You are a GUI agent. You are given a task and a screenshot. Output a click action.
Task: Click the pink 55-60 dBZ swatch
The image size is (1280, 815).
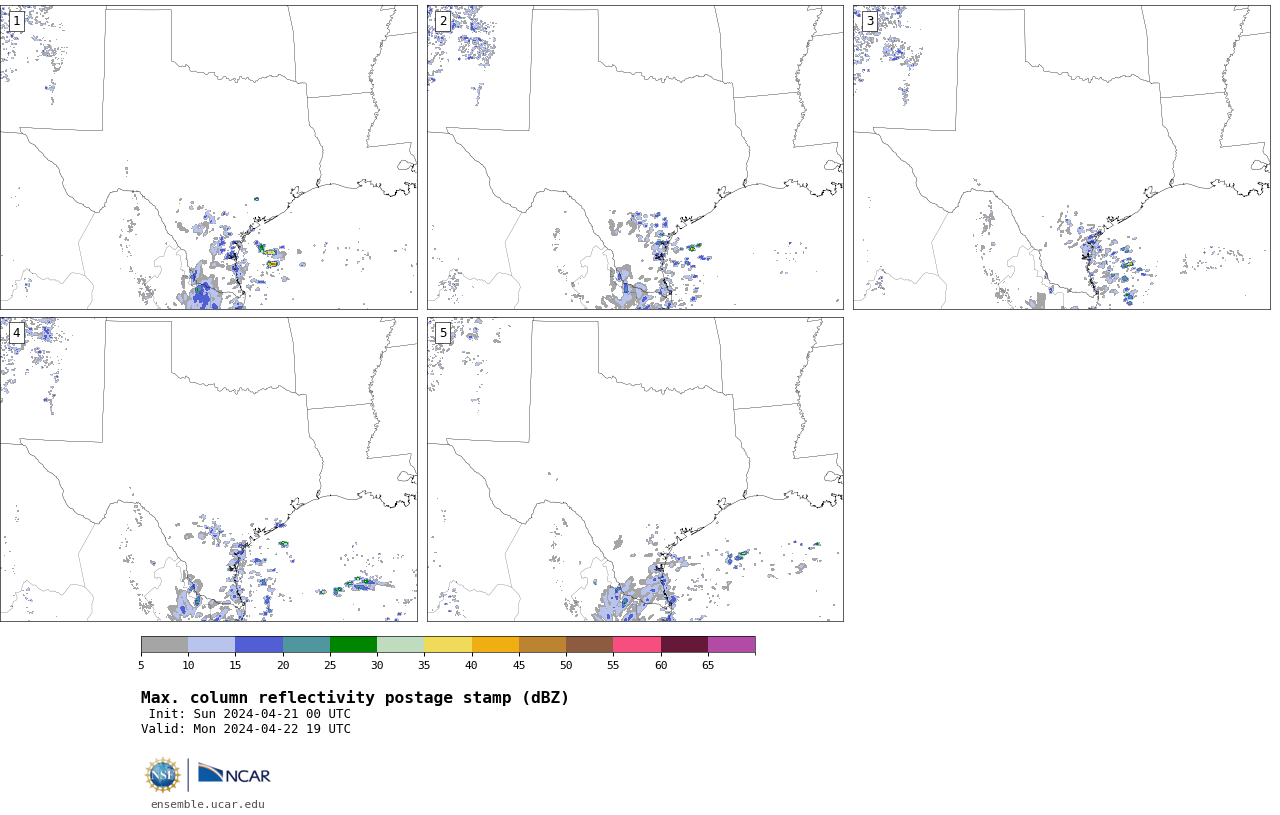tap(637, 645)
